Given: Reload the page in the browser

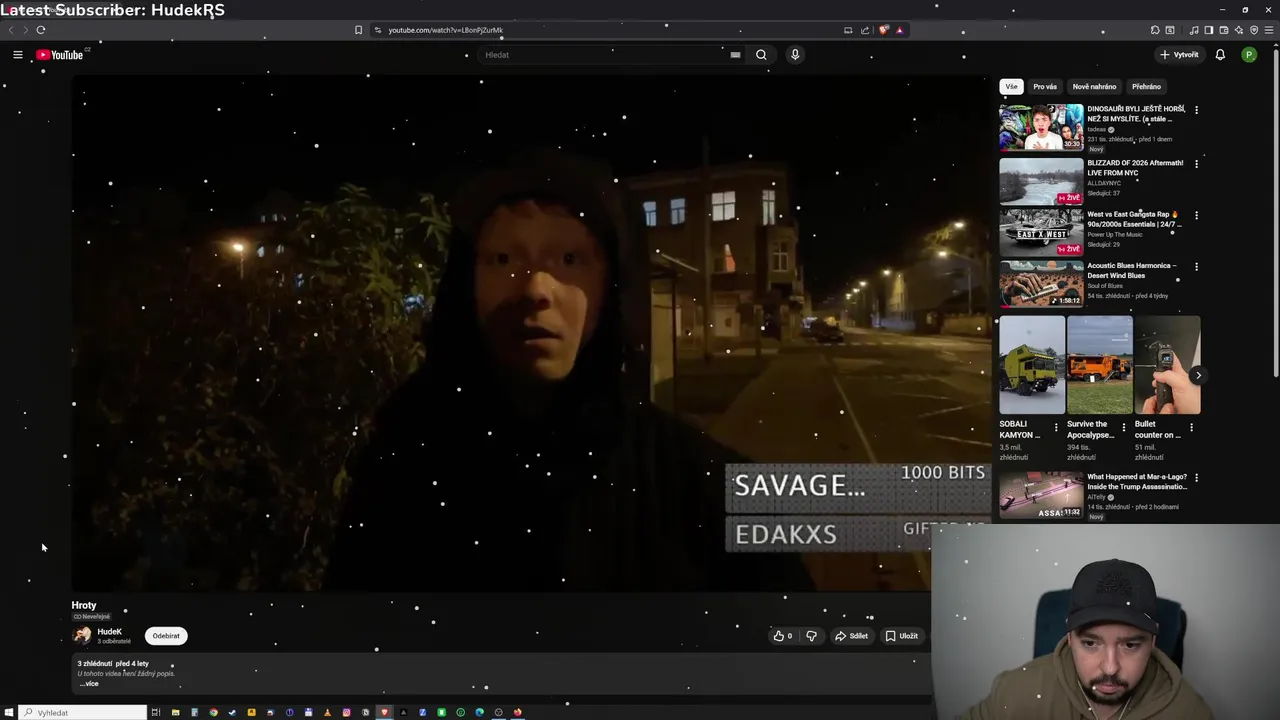Looking at the screenshot, I should tap(41, 30).
